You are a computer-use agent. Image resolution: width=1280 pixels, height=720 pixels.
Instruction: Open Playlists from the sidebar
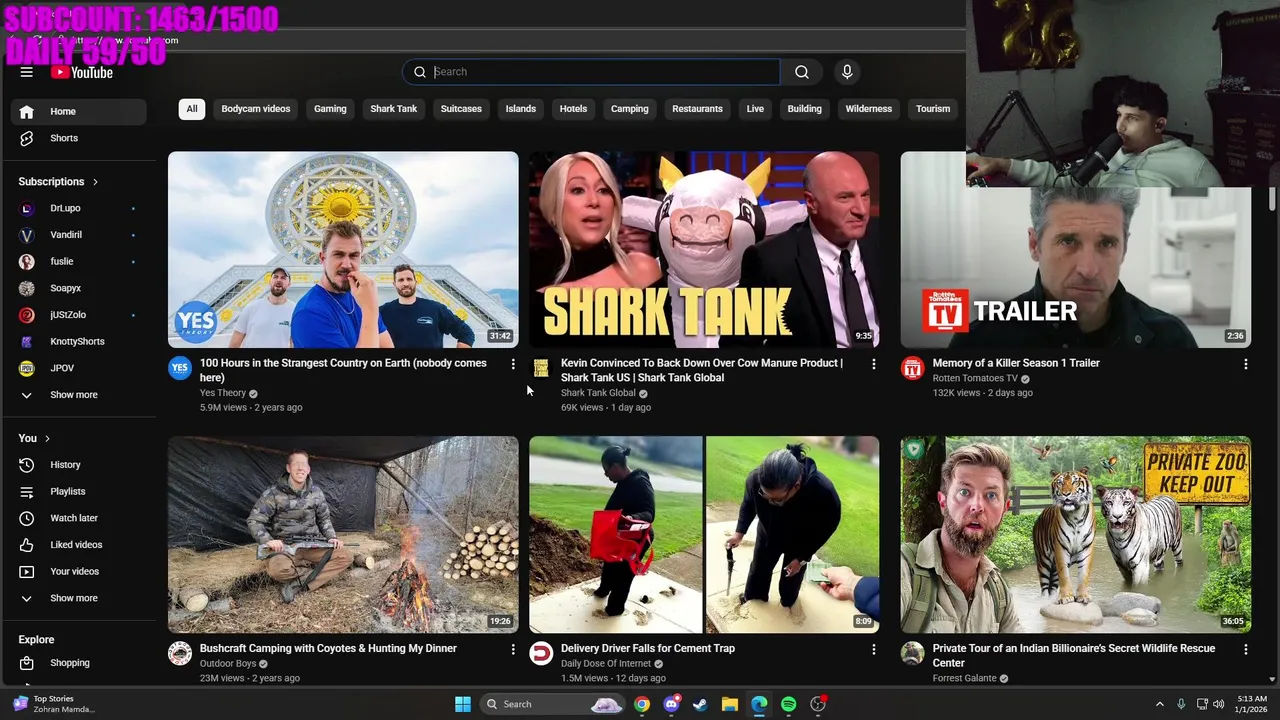(78, 491)
